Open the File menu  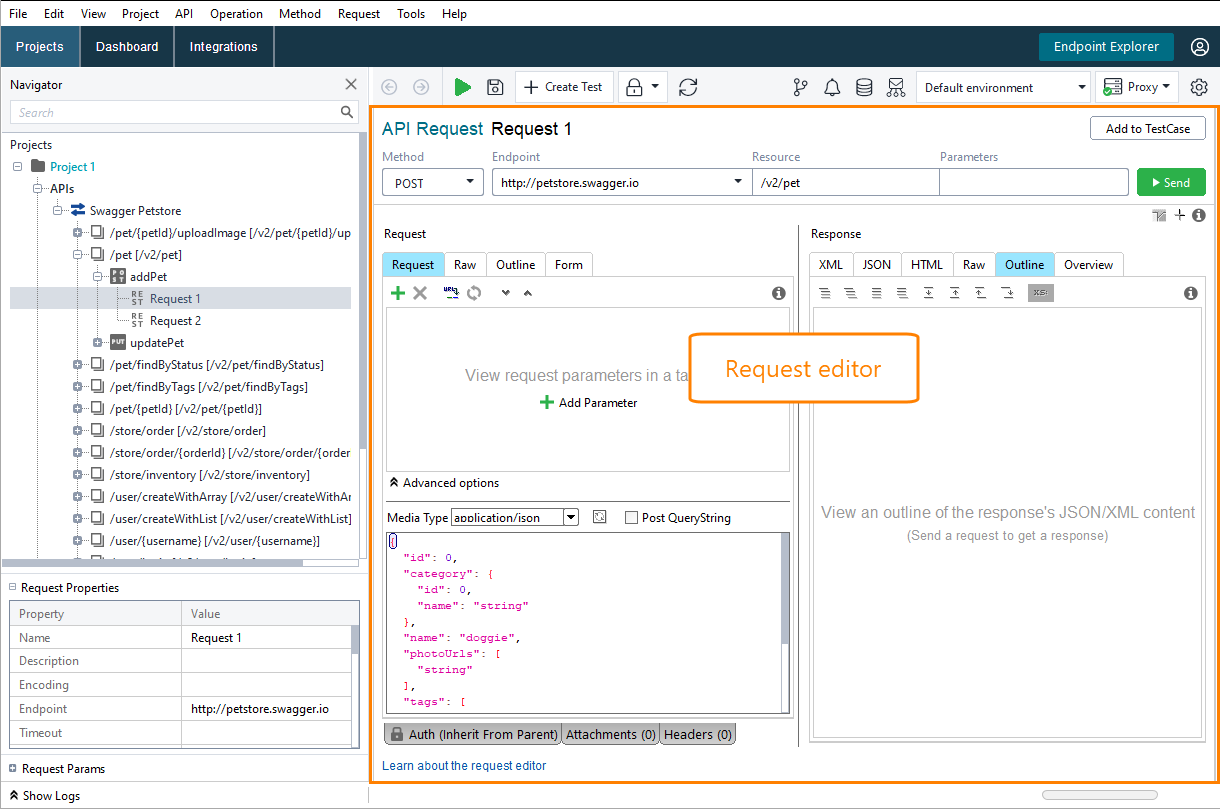18,14
